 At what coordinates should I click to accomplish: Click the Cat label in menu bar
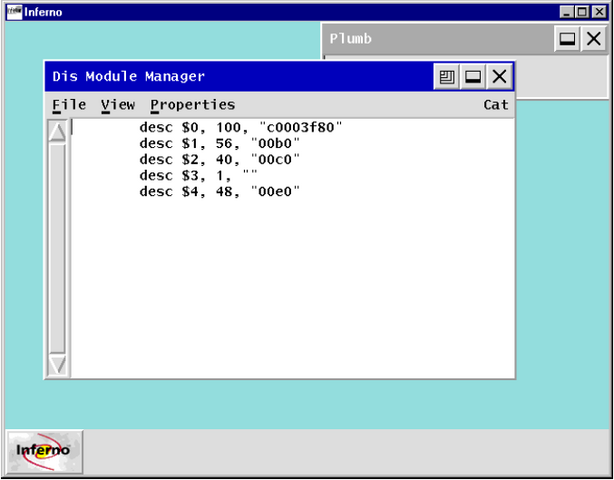pyautogui.click(x=496, y=105)
